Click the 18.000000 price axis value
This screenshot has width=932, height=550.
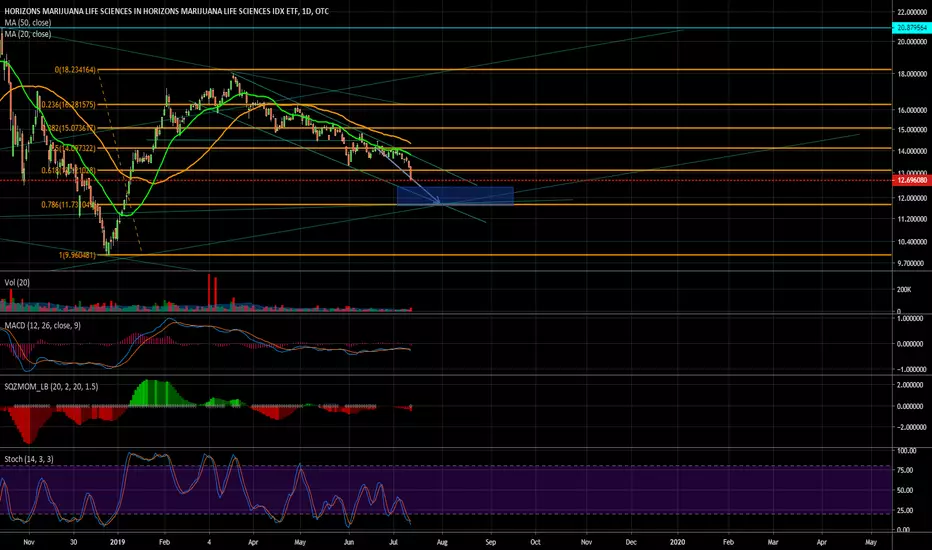pos(912,74)
